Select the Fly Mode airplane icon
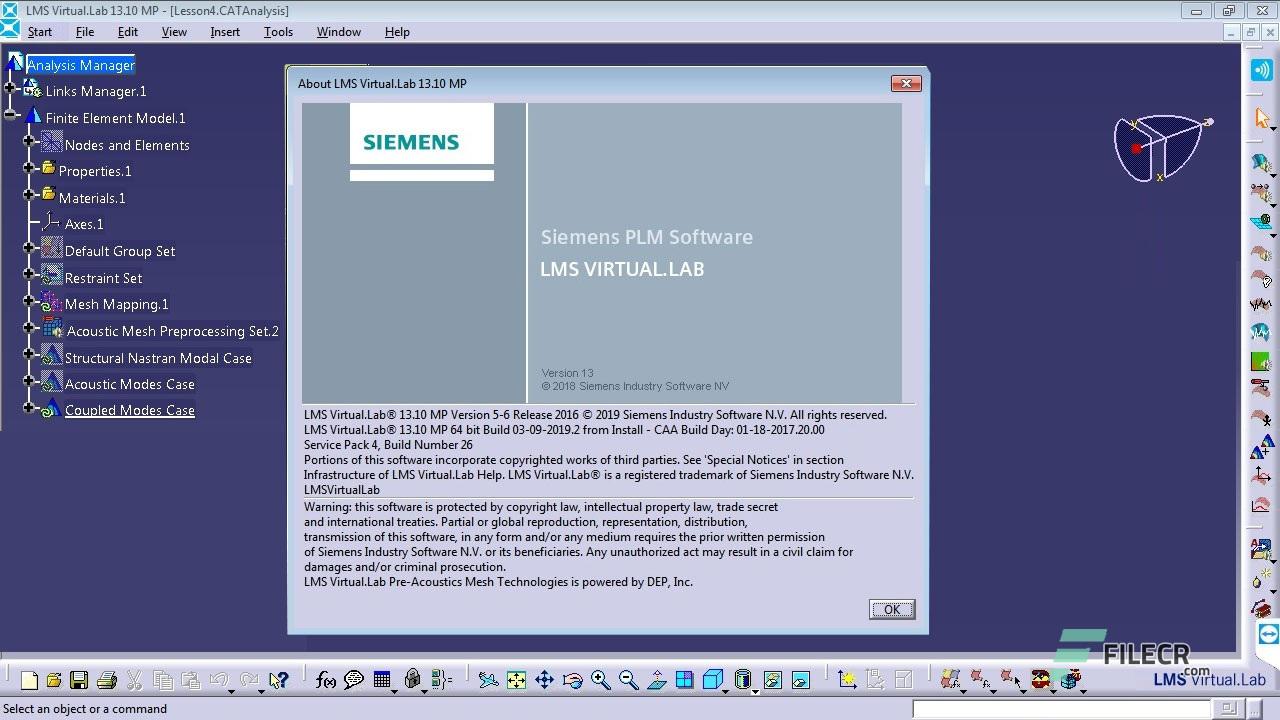Viewport: 1280px width, 720px height. coord(488,681)
